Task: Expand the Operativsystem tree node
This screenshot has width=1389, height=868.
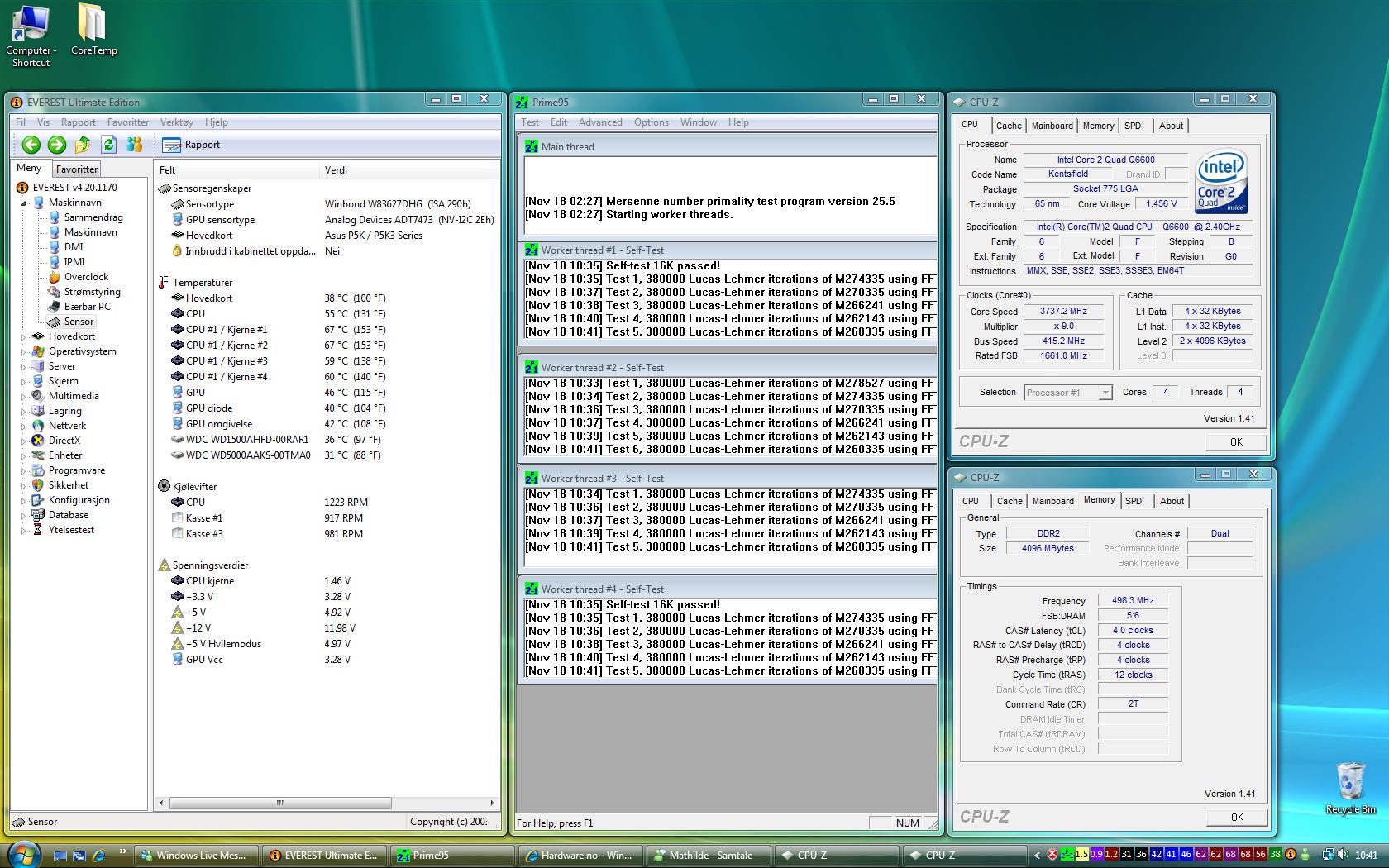Action: (x=23, y=352)
